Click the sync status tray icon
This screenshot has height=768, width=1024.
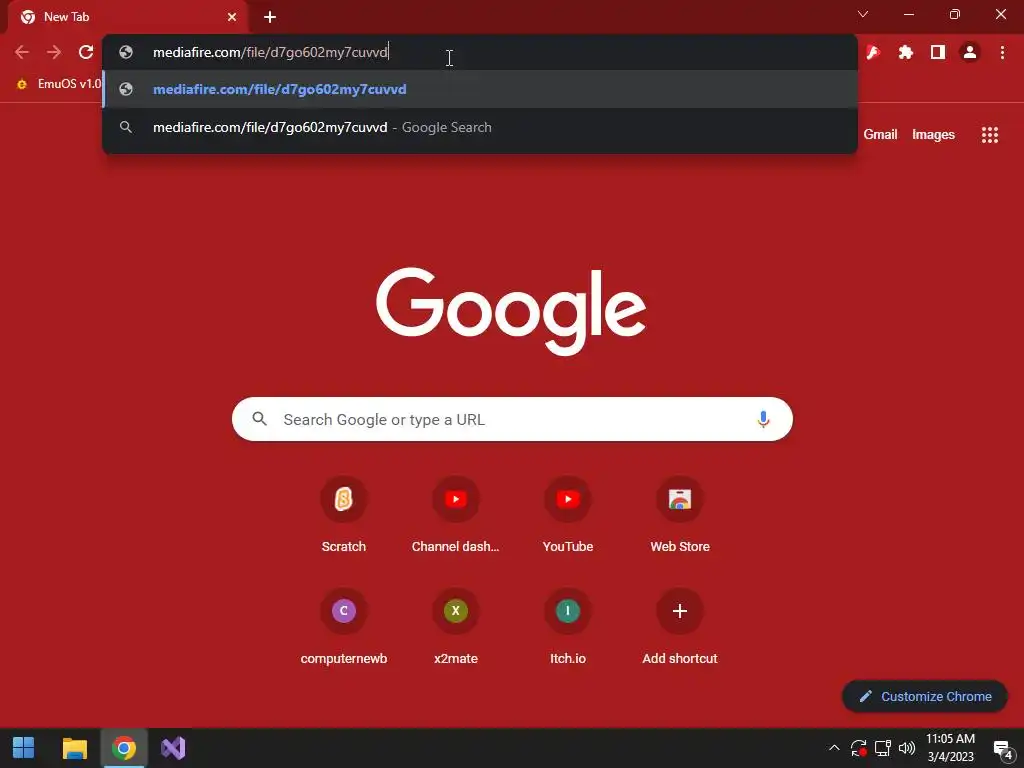click(x=858, y=748)
